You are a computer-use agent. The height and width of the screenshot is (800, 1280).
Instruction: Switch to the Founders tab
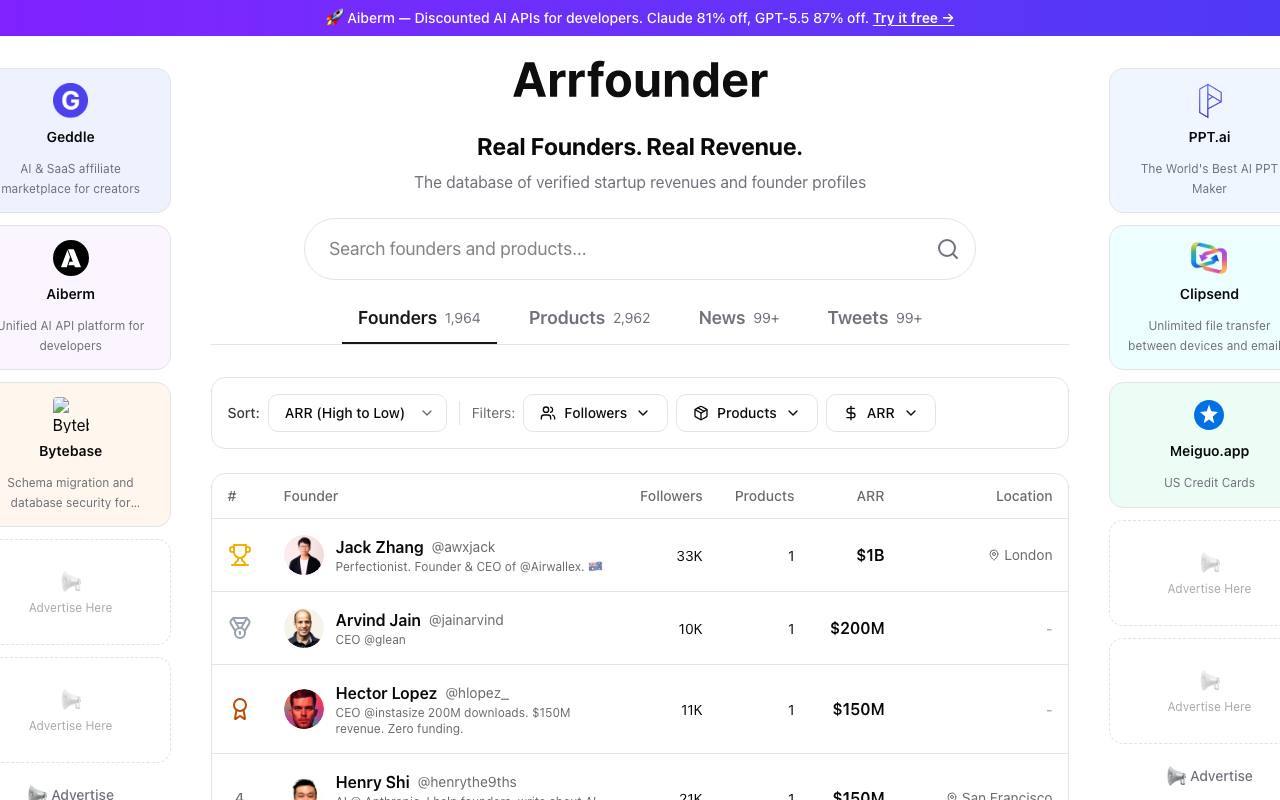click(x=419, y=318)
